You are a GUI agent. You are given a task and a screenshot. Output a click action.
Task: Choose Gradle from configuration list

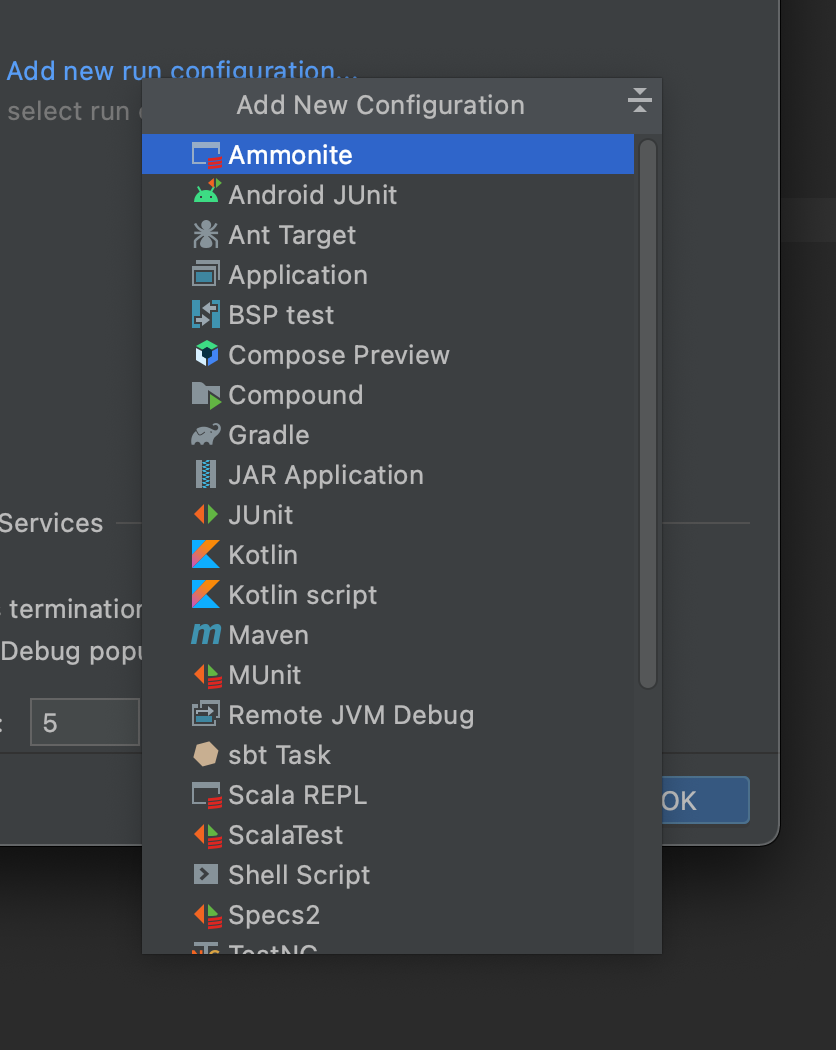tap(388, 435)
